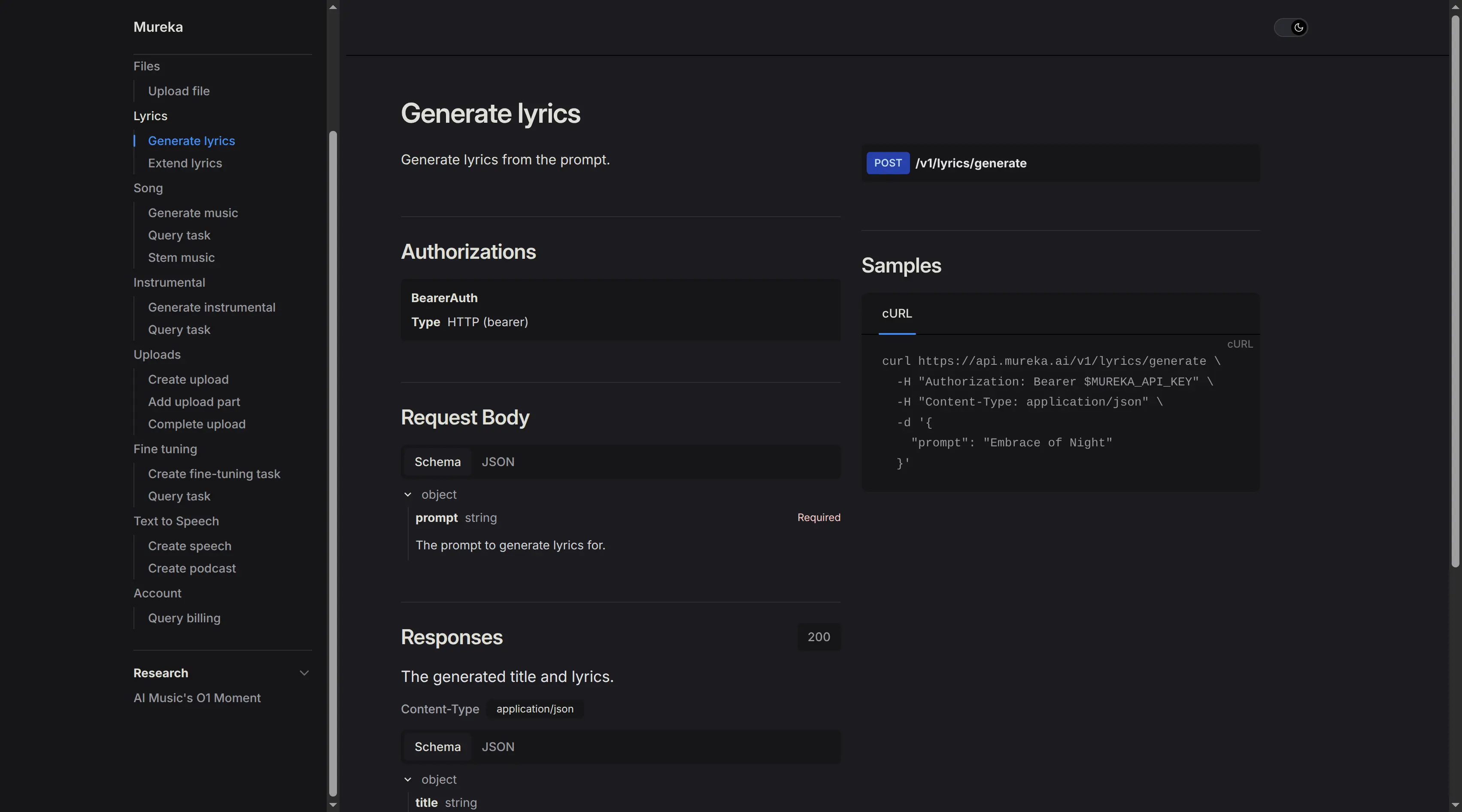This screenshot has height=812, width=1462.
Task: Toggle the dark mode switch
Action: tap(1291, 27)
